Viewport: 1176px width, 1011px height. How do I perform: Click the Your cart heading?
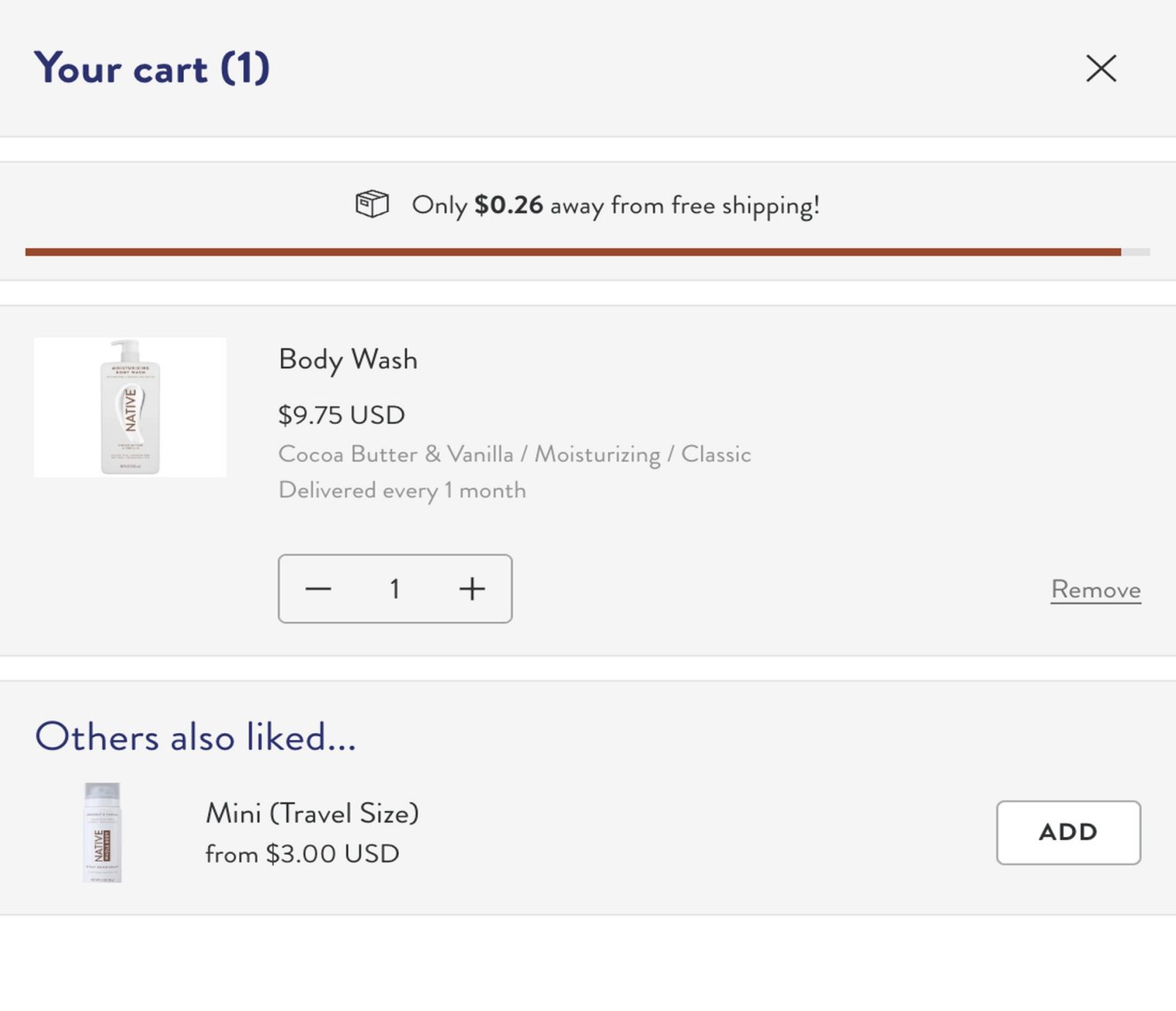(x=152, y=68)
